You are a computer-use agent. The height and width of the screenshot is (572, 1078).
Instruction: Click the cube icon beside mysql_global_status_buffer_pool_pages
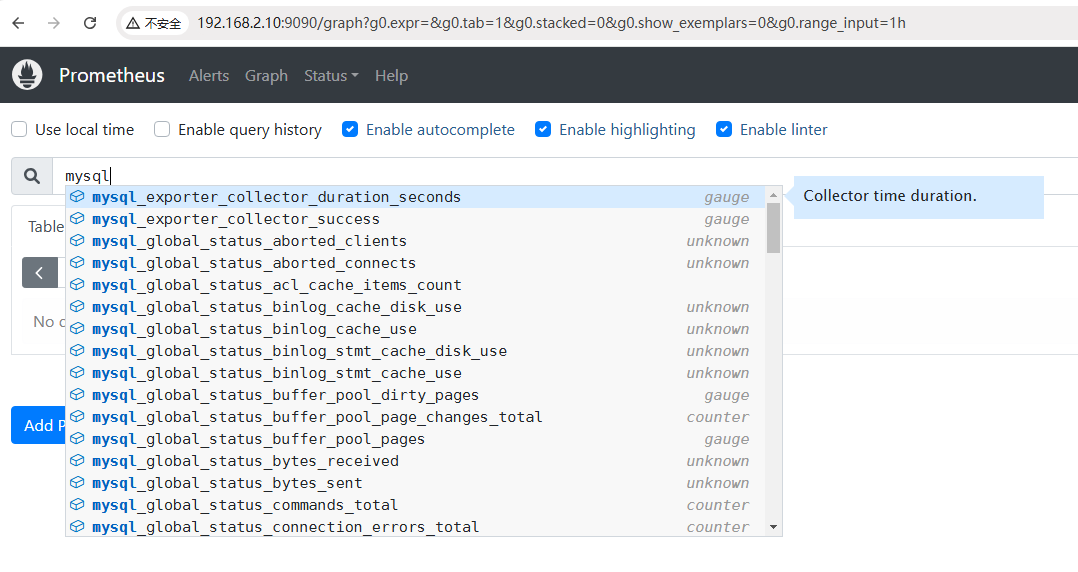(x=77, y=439)
